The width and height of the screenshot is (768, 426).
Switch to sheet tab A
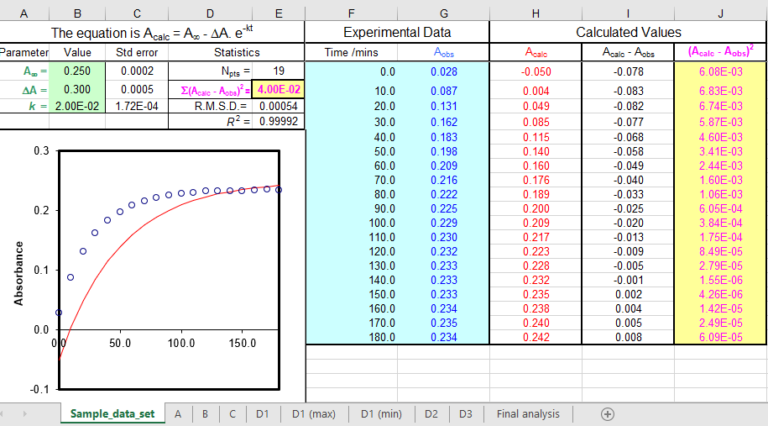click(x=178, y=414)
